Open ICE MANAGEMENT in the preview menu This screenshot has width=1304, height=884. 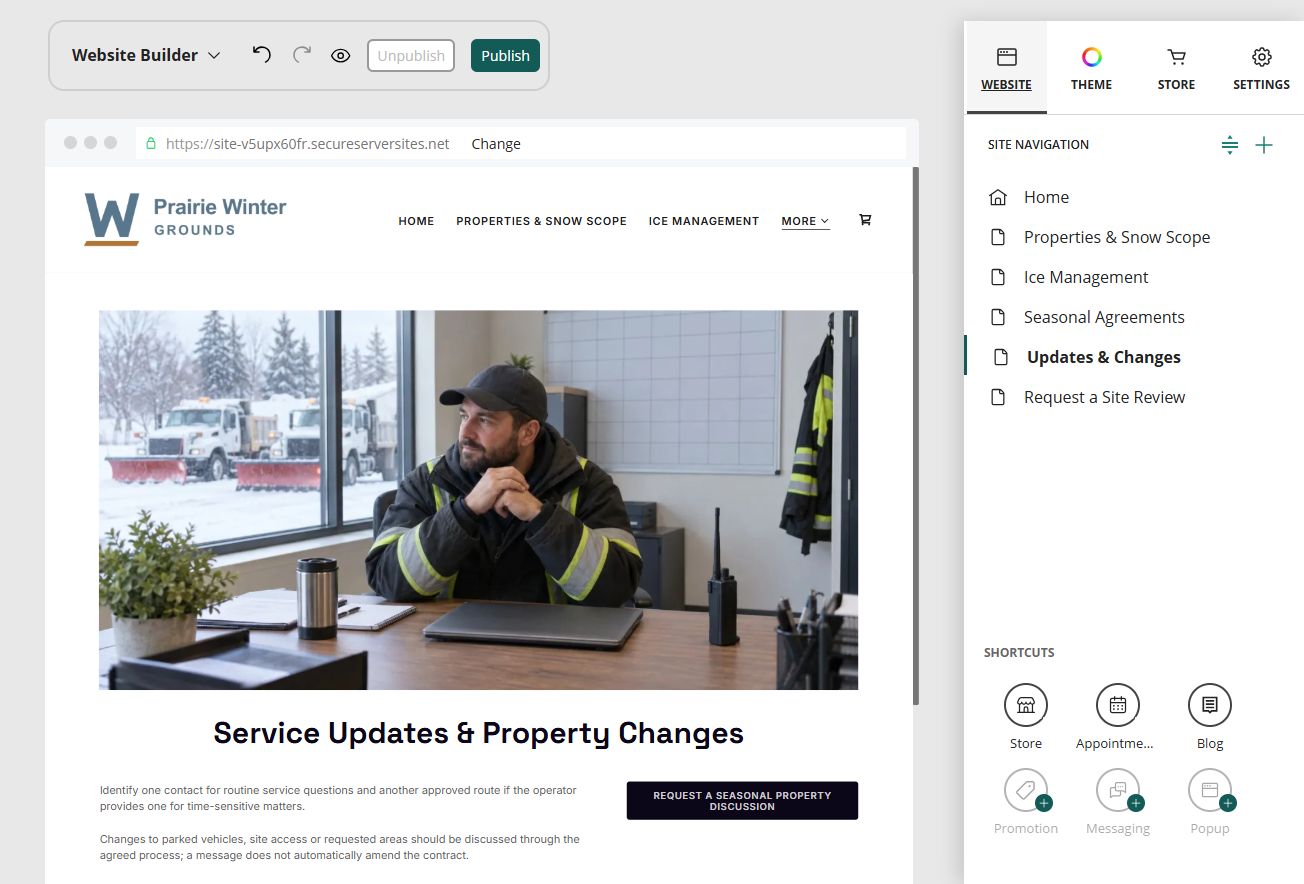[x=704, y=221]
